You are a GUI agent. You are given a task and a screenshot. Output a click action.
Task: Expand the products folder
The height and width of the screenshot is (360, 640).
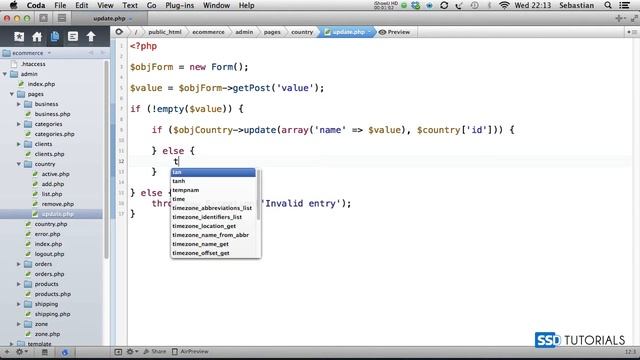[19, 284]
